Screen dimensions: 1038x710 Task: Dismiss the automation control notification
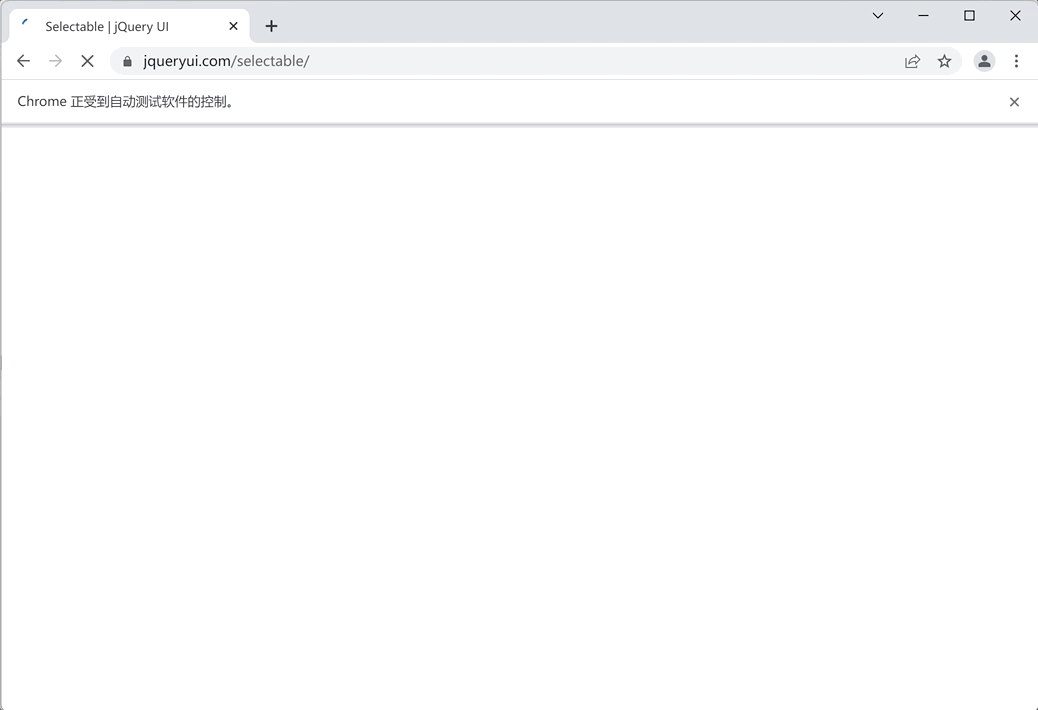pos(1014,101)
